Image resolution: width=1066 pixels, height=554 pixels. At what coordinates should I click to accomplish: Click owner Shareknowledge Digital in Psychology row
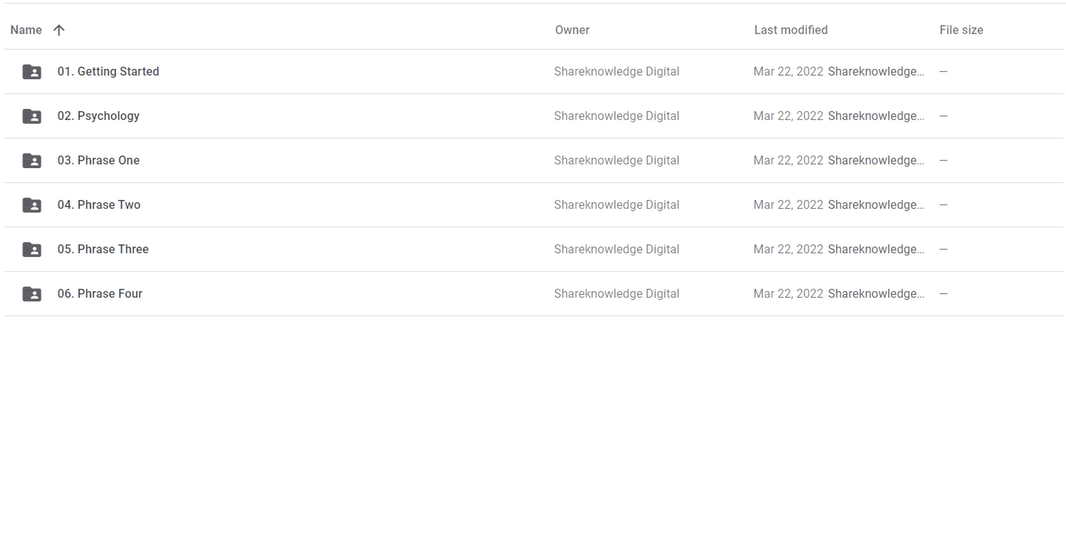616,116
